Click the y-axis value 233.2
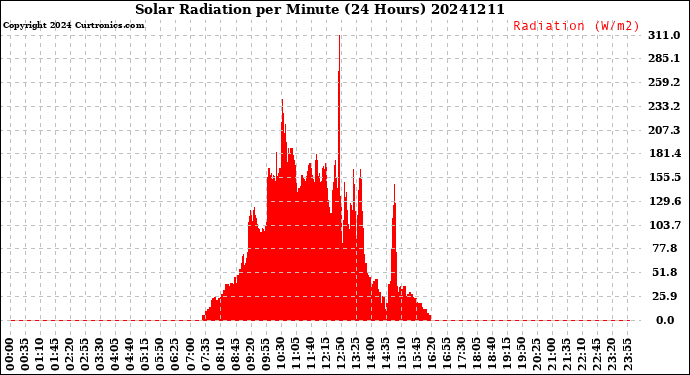Screen dimensions: 690x375 664,106
